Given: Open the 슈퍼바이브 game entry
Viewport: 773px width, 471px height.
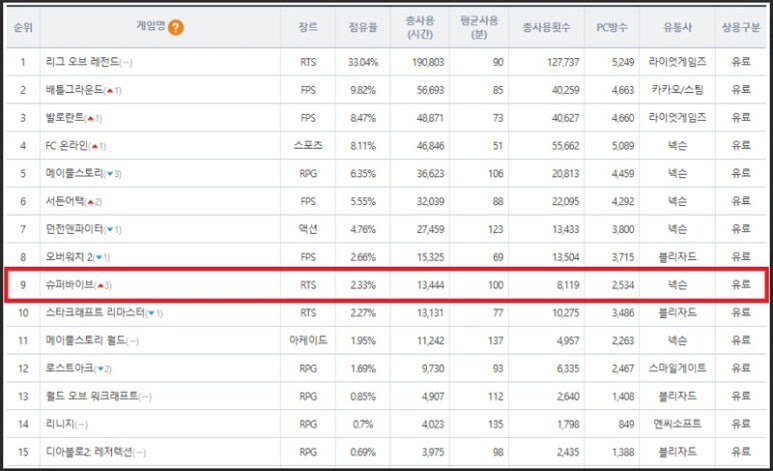Looking at the screenshot, I should 70,285.
